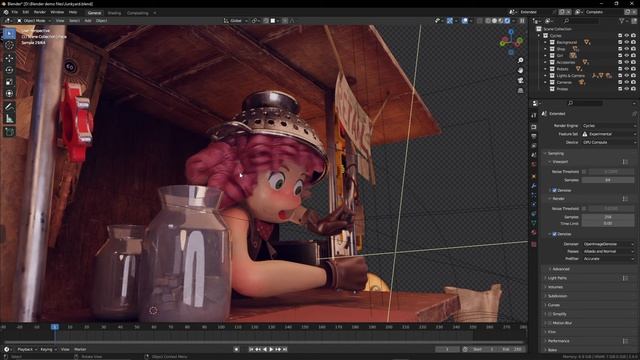Open the Render properties tab icon
Screen dimensions: 640x360
(533, 127)
